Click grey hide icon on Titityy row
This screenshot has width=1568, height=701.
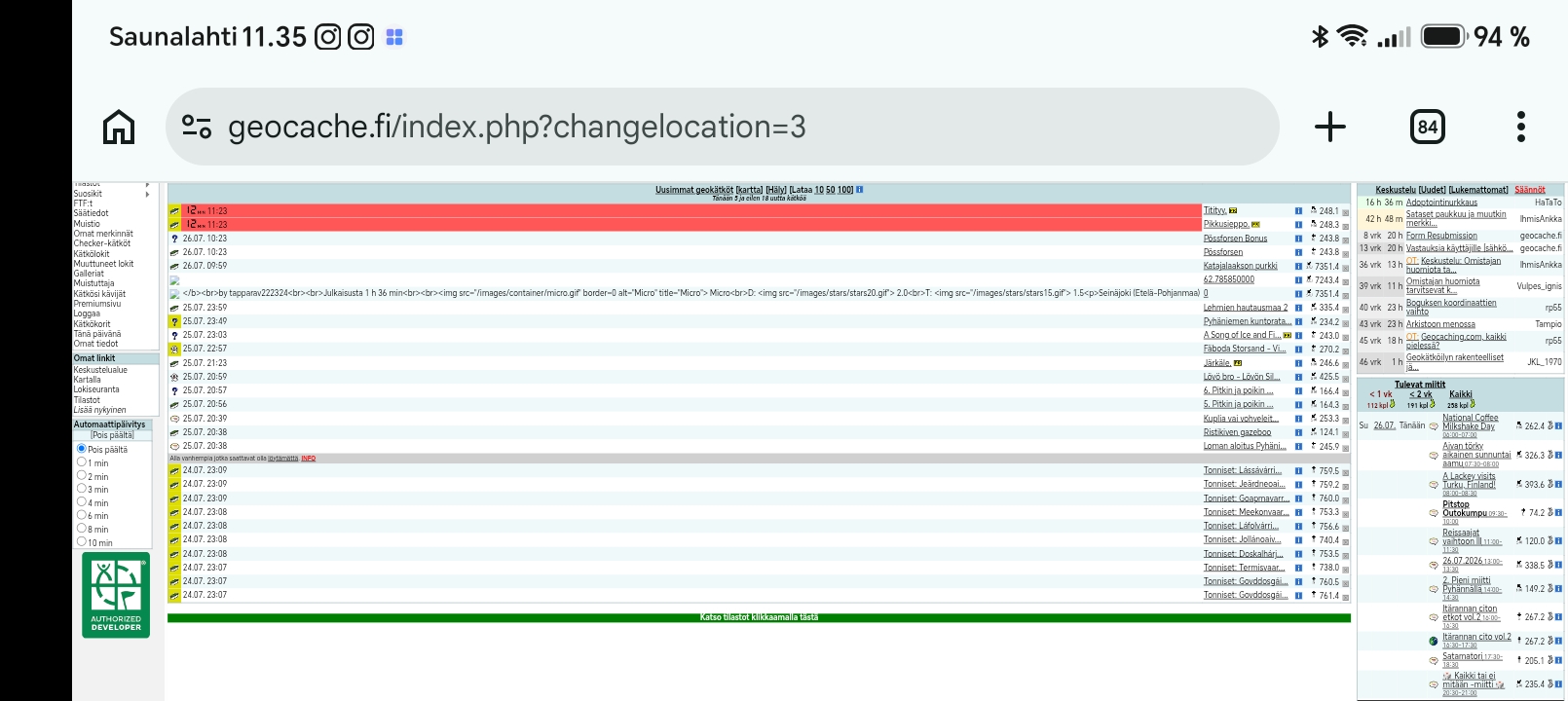click(1346, 211)
